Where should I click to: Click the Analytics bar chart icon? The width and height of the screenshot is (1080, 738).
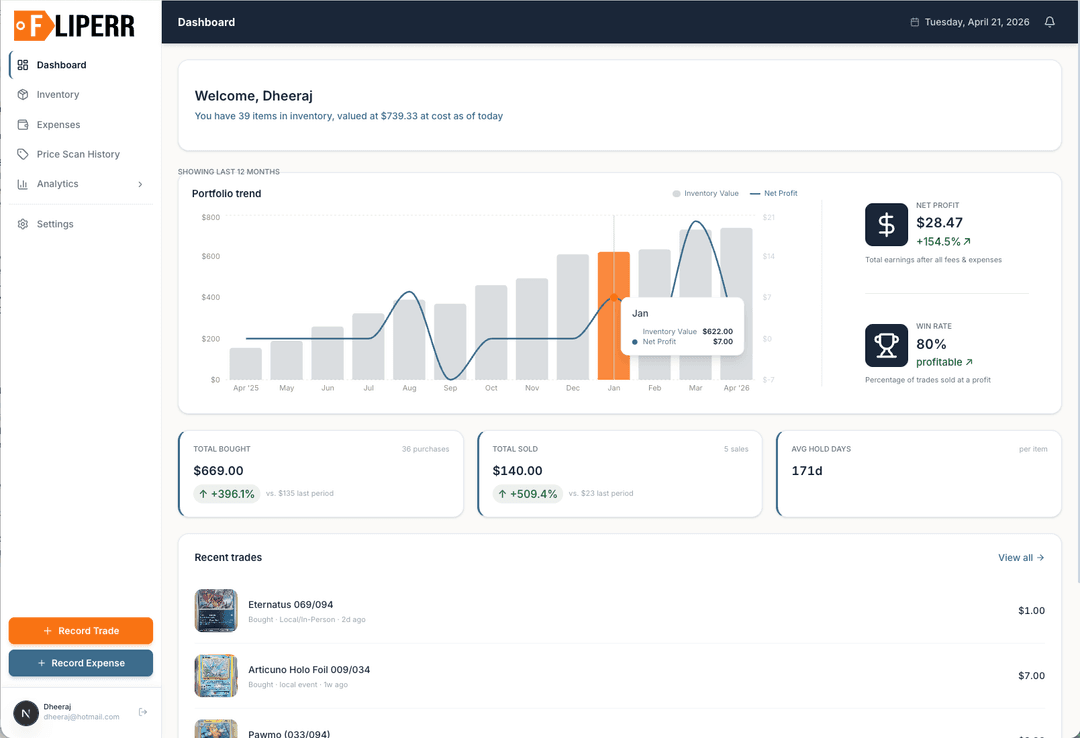click(x=23, y=184)
